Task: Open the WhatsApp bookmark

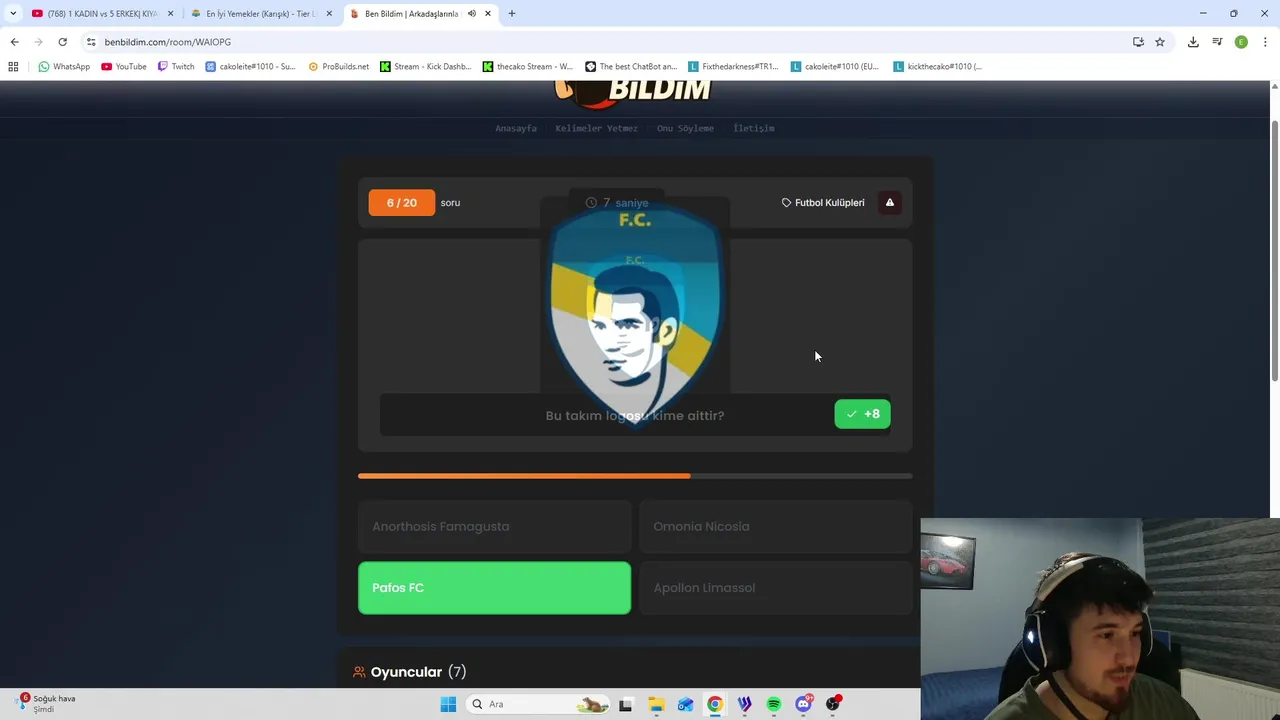Action: [64, 67]
